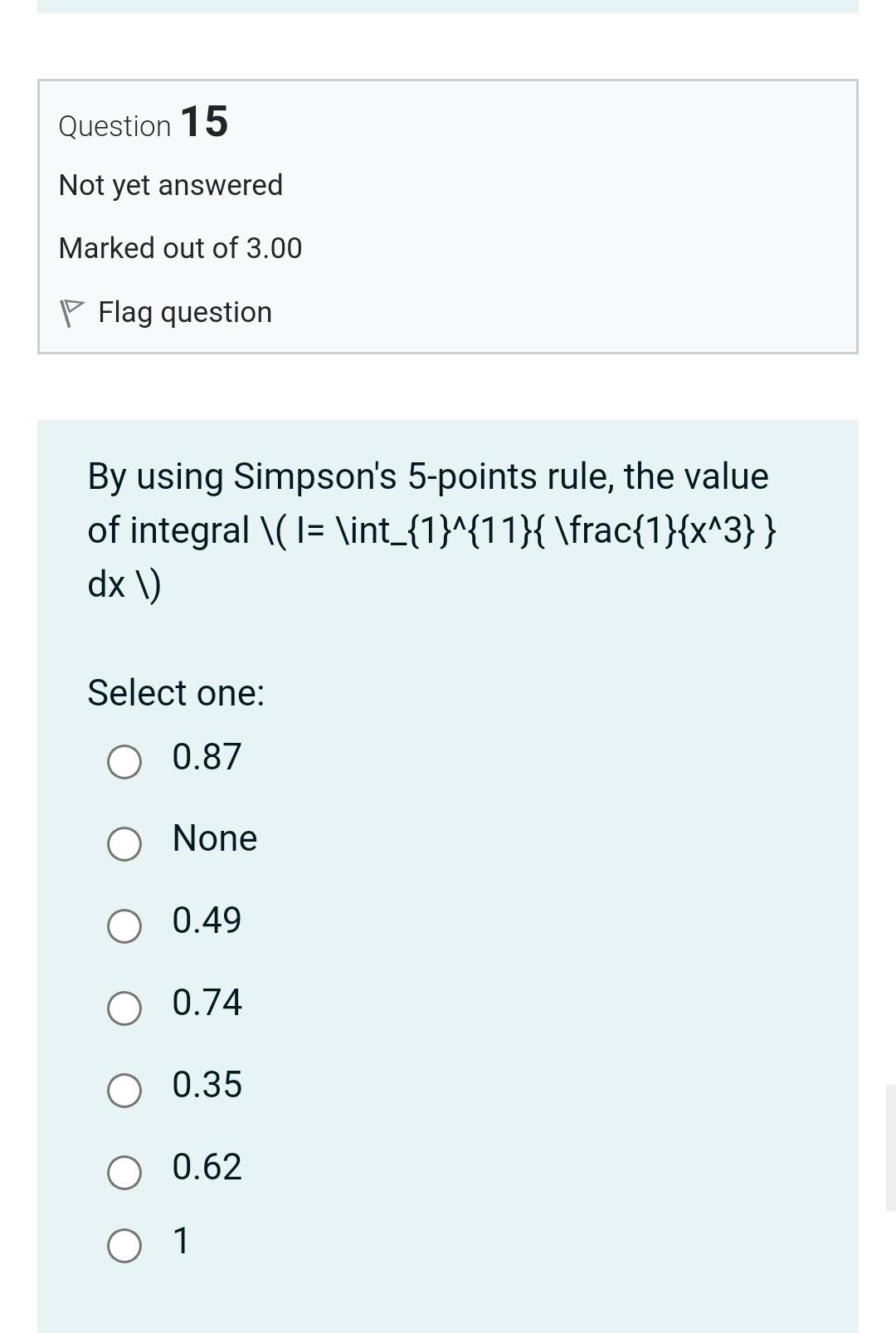
Task: Choose the None option radio circle
Action: pos(124,843)
